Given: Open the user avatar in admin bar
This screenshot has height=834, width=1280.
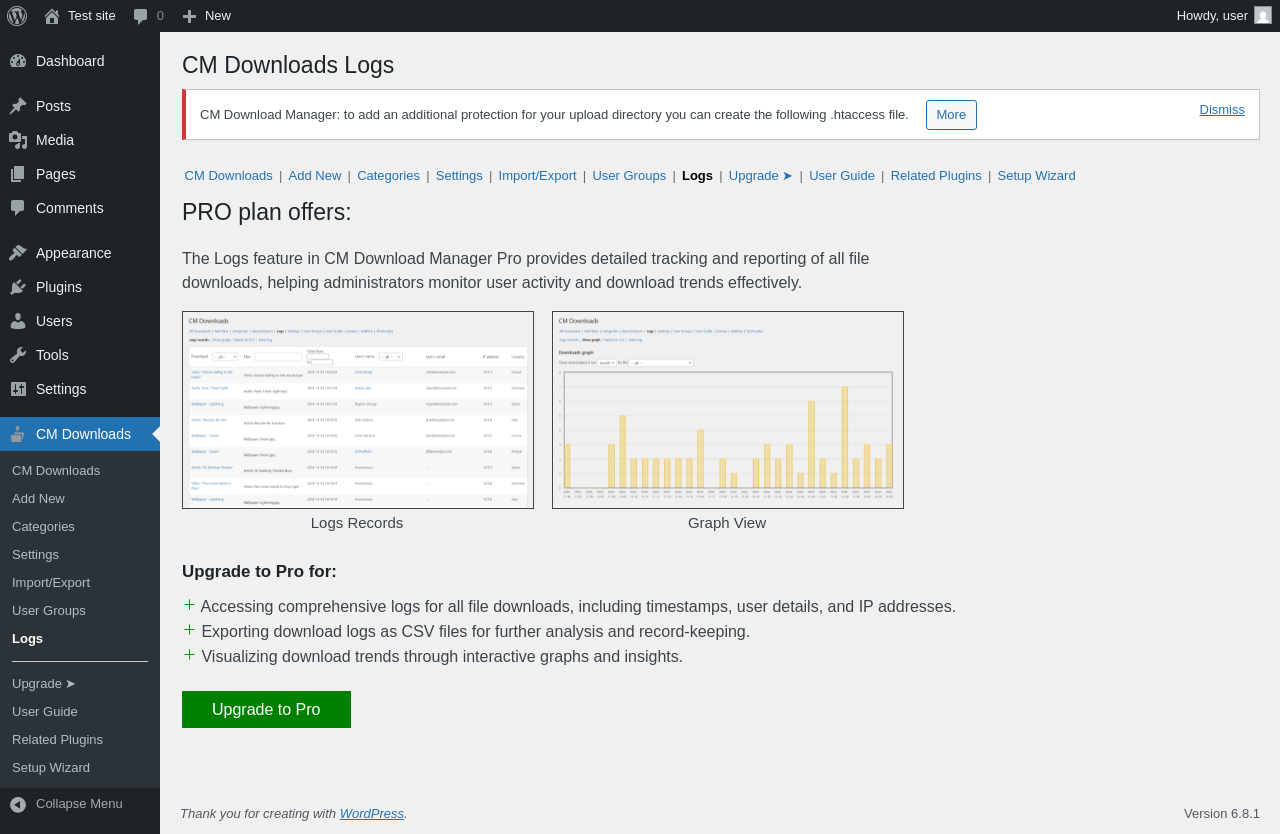Looking at the screenshot, I should (1263, 15).
